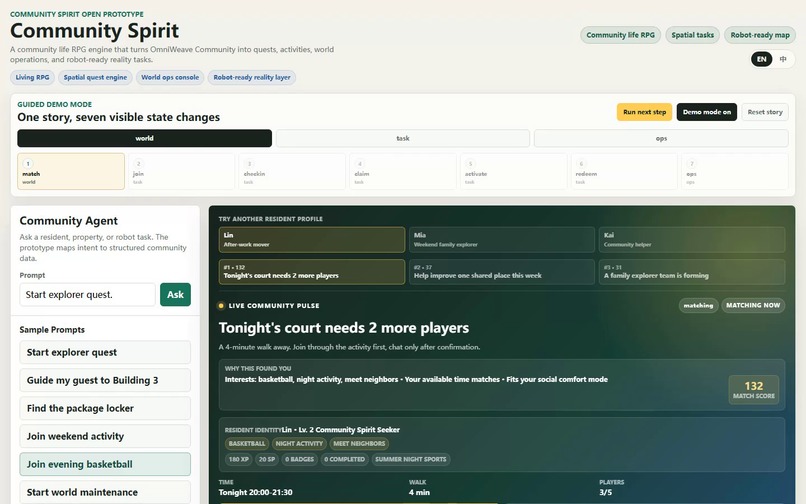Click the Community life RPG pill
This screenshot has height=504, width=806.
pos(620,35)
